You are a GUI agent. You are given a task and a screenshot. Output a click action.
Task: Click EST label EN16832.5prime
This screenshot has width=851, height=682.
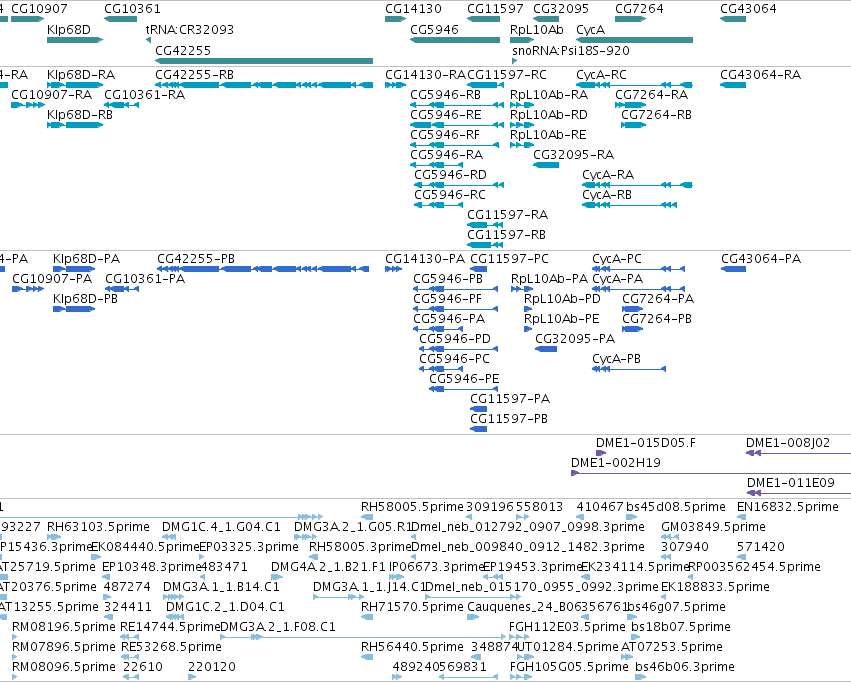coord(788,507)
